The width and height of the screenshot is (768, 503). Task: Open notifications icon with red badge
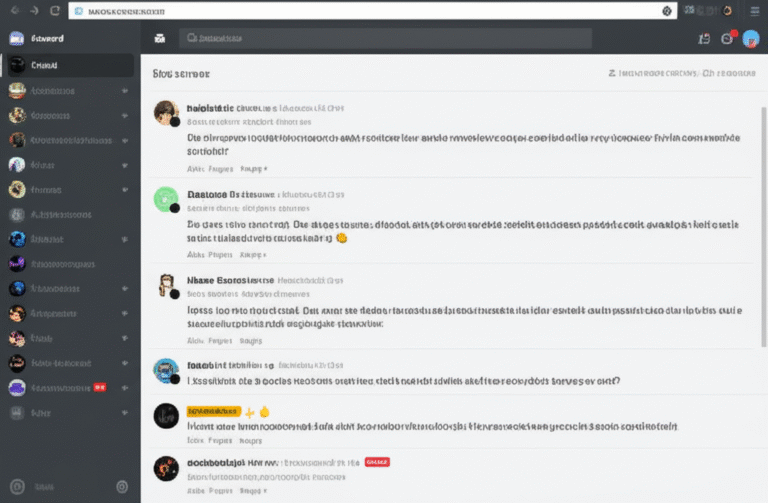pyautogui.click(x=728, y=39)
